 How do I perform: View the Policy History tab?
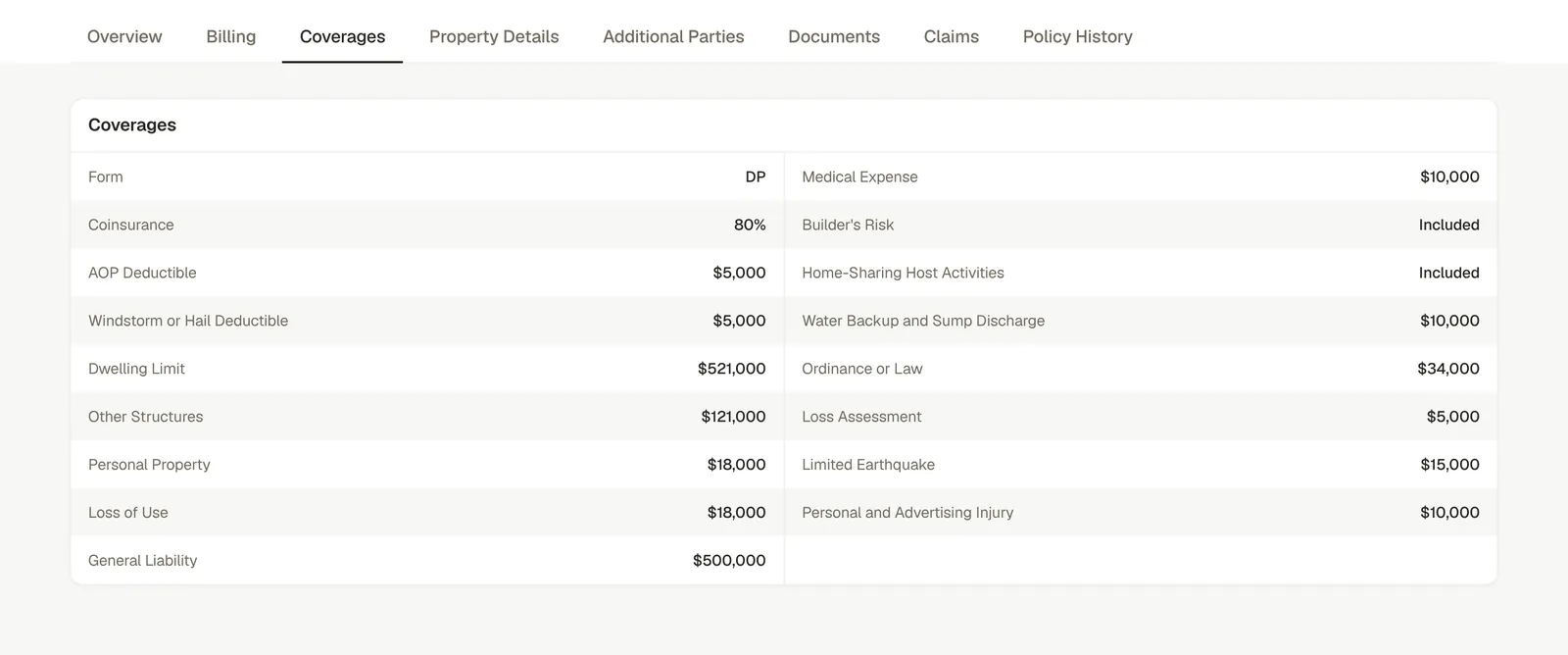pyautogui.click(x=1078, y=36)
